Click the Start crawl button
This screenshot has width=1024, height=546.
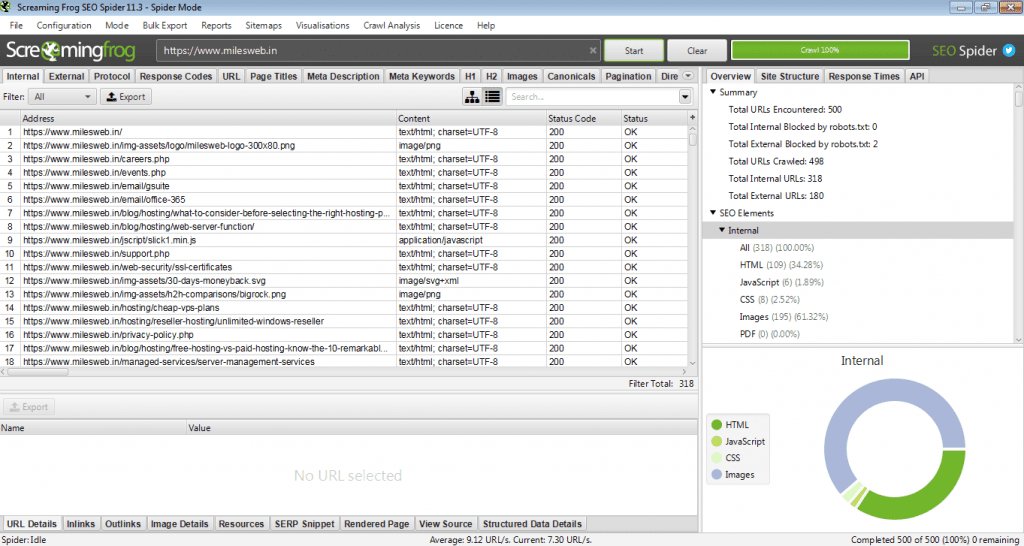(x=634, y=50)
